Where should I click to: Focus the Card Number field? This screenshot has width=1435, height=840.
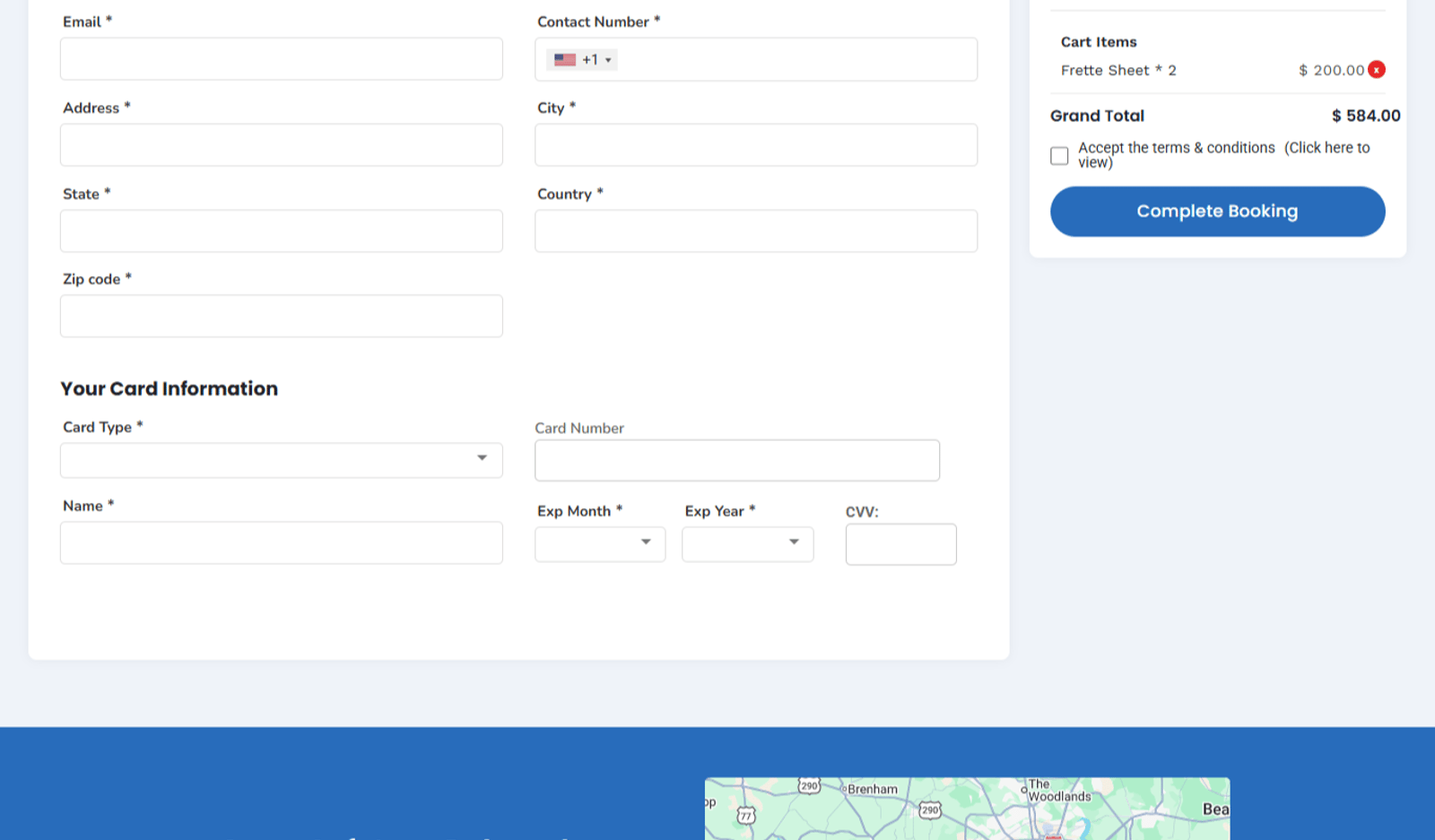coord(737,461)
